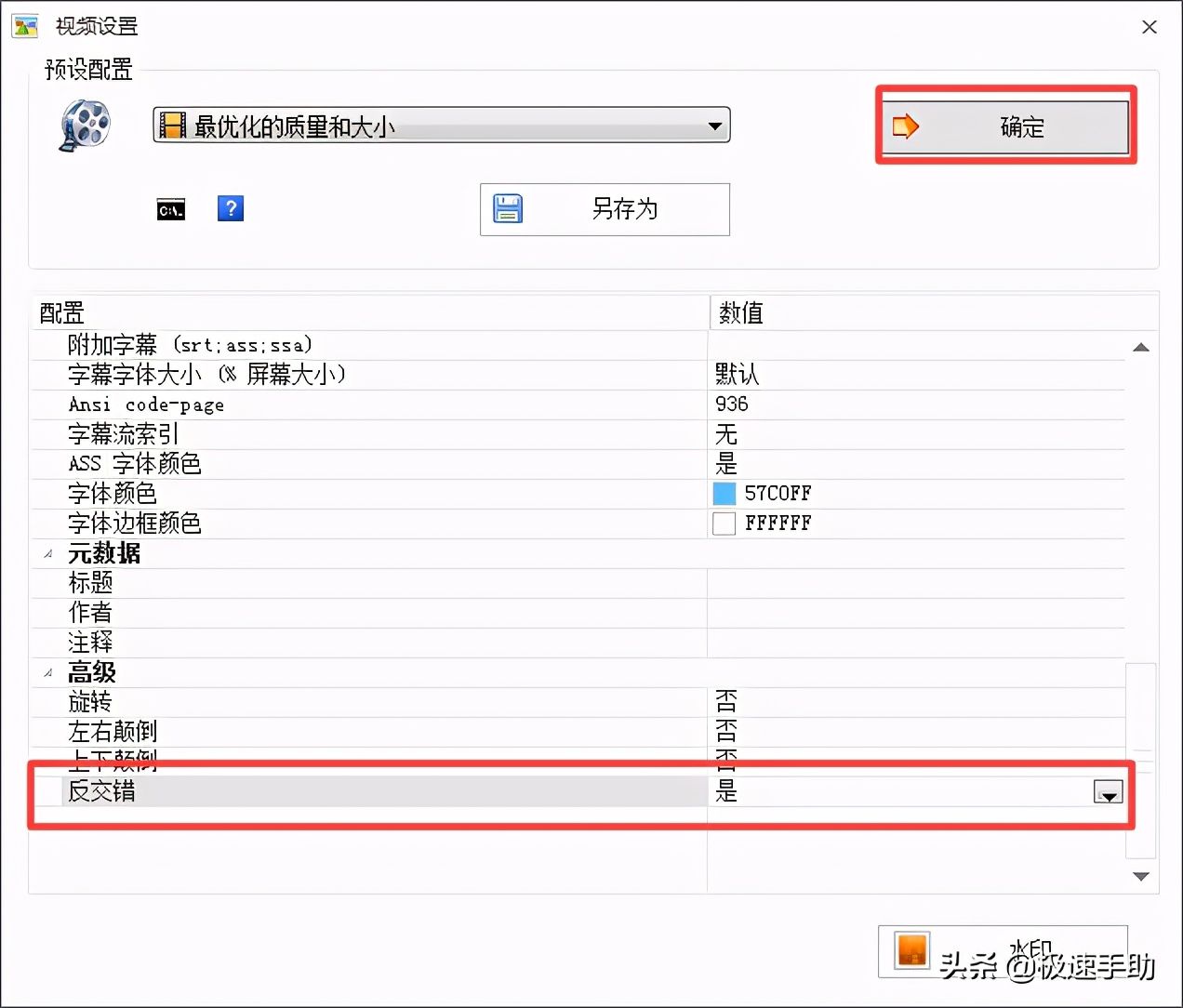The height and width of the screenshot is (1008, 1183).
Task: Click the preset icon inside the quality dropdown
Action: pyautogui.click(x=171, y=125)
